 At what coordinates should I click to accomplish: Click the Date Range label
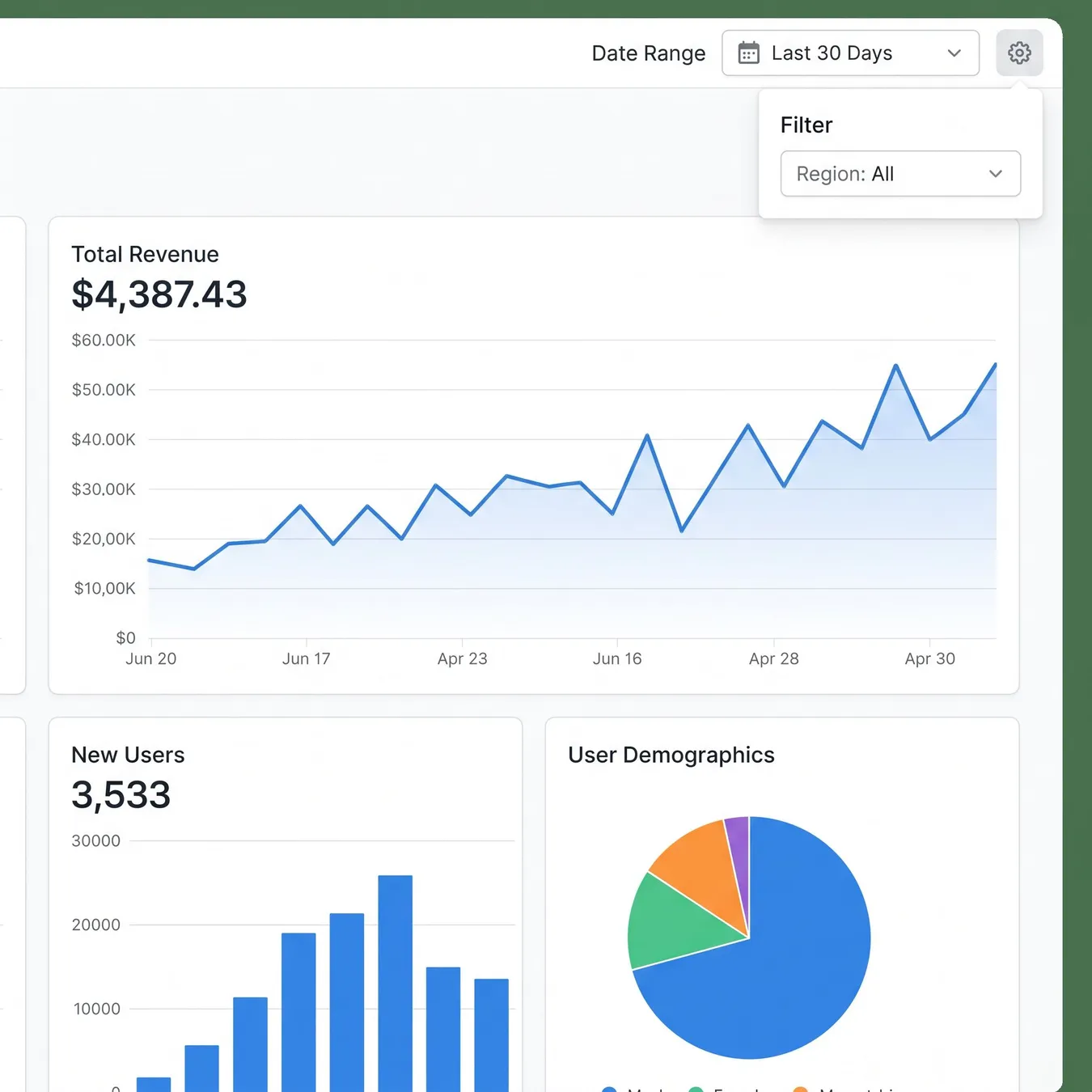point(649,53)
